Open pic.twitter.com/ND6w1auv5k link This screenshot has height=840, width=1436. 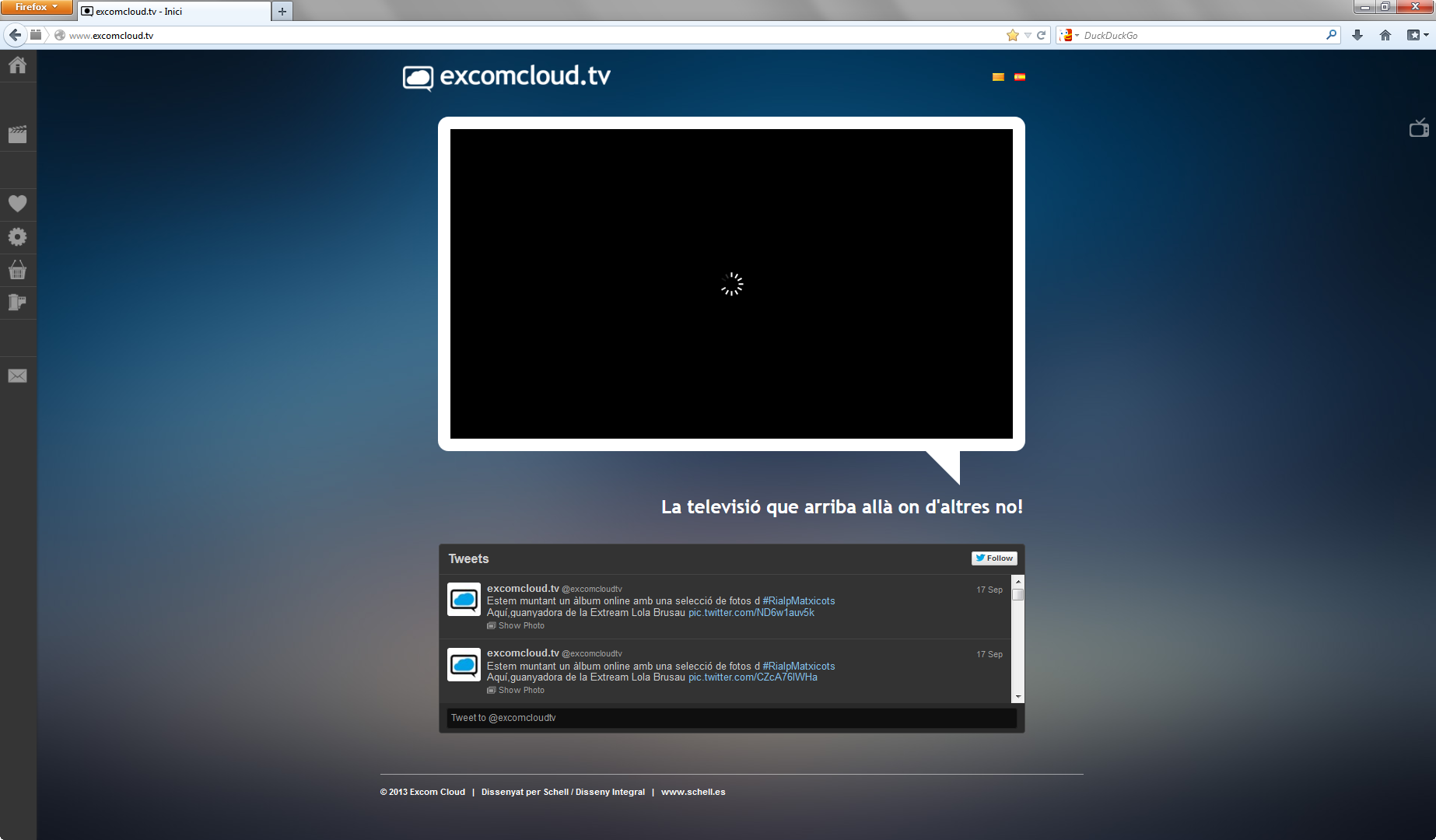751,613
